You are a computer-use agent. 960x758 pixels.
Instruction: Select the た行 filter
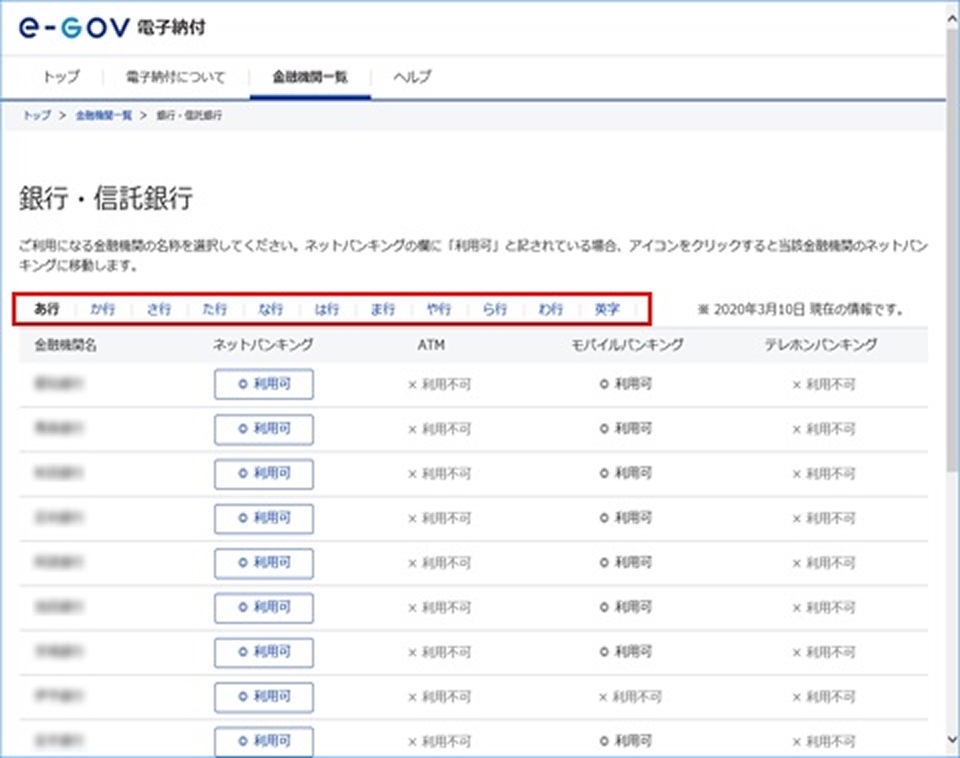[215, 309]
